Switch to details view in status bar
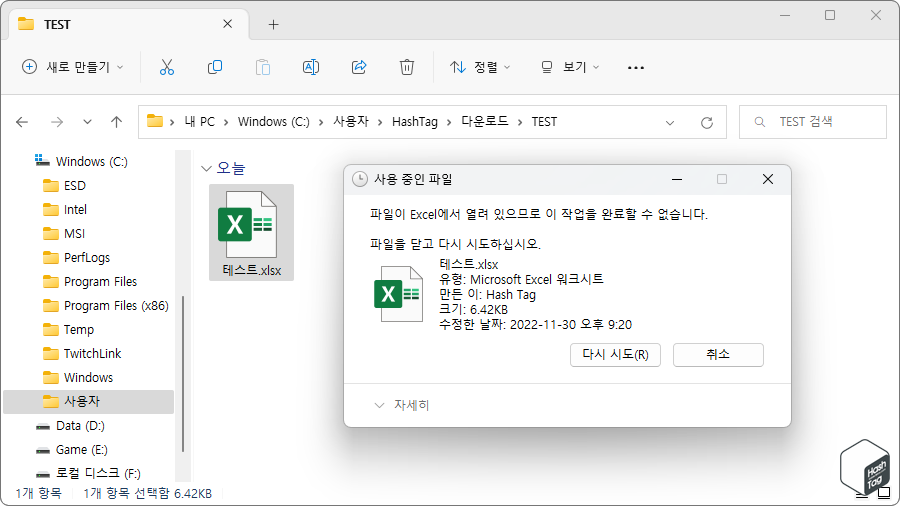 862,494
